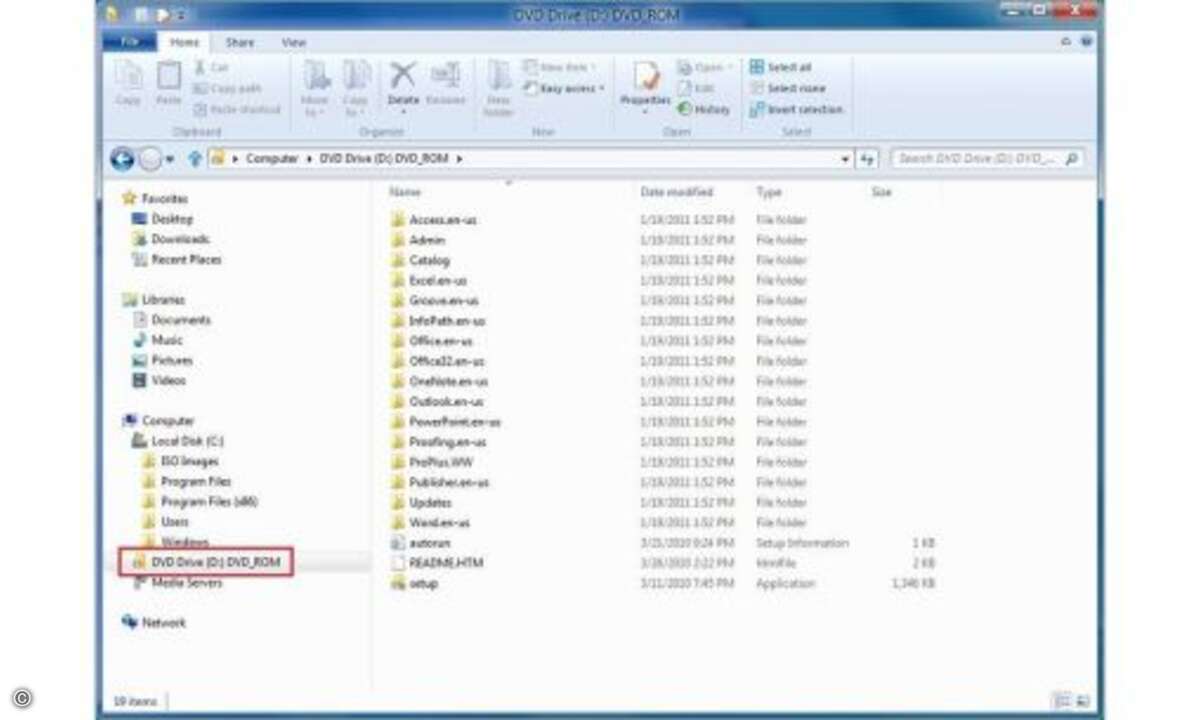The image size is (1200, 720).
Task: Switch to the Home ribbon tab
Action: (x=184, y=43)
